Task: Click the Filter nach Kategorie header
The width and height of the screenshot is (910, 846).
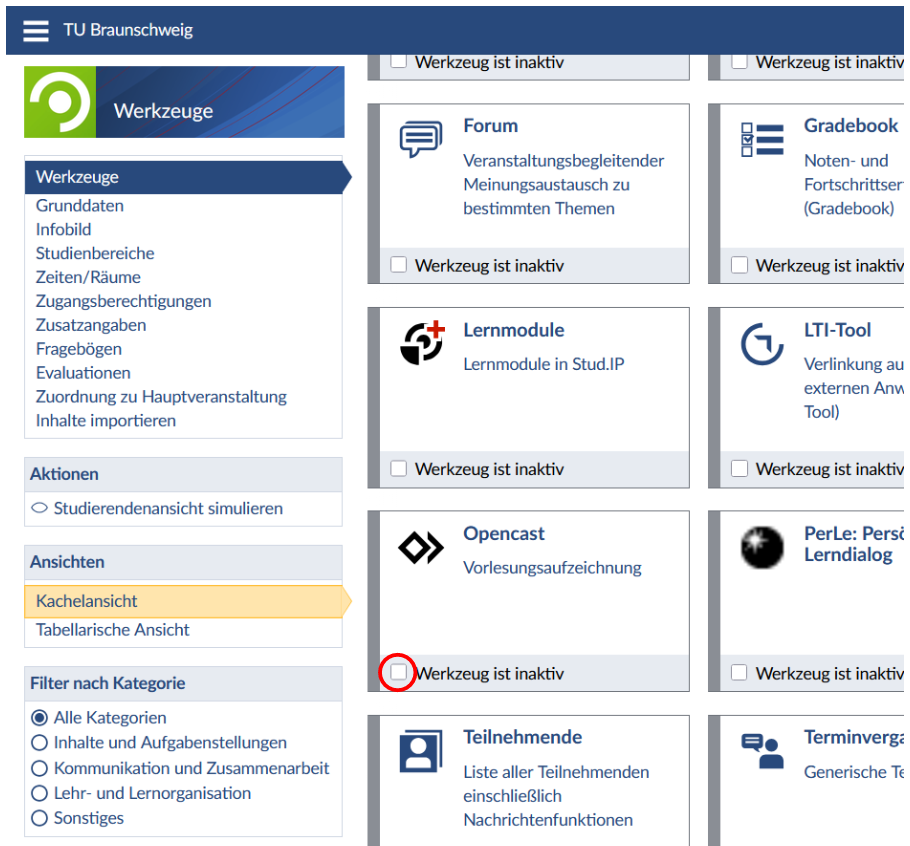Action: (183, 684)
